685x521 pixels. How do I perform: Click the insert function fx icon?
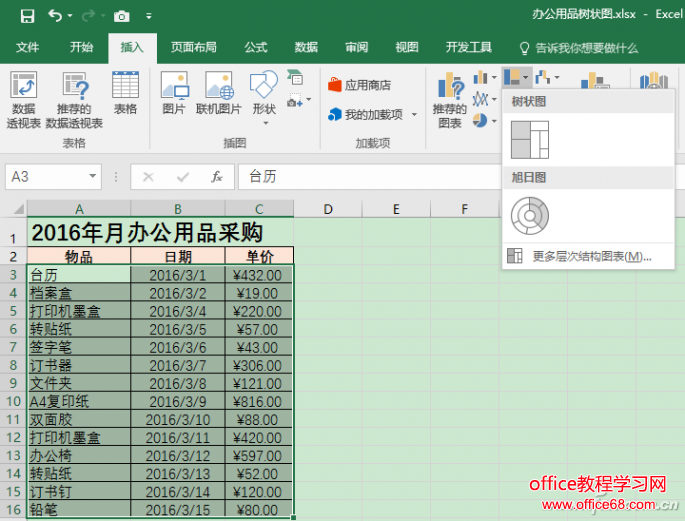(216, 177)
